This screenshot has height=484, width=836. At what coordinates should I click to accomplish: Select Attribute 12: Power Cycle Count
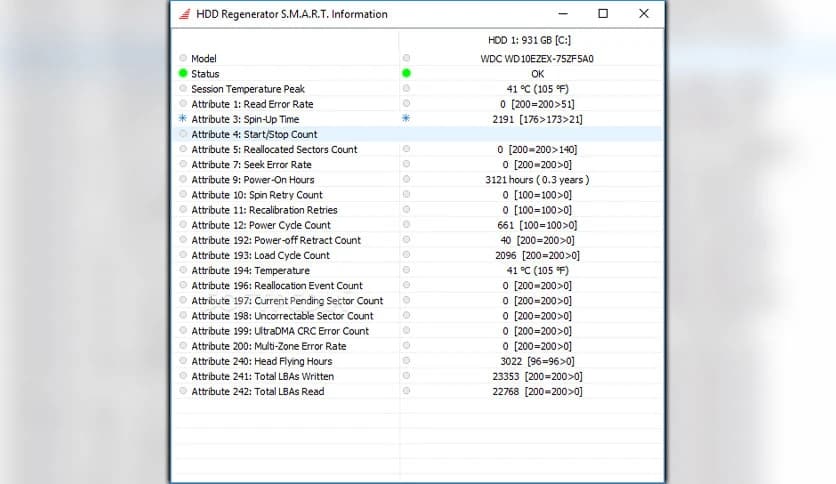pyautogui.click(x=261, y=225)
